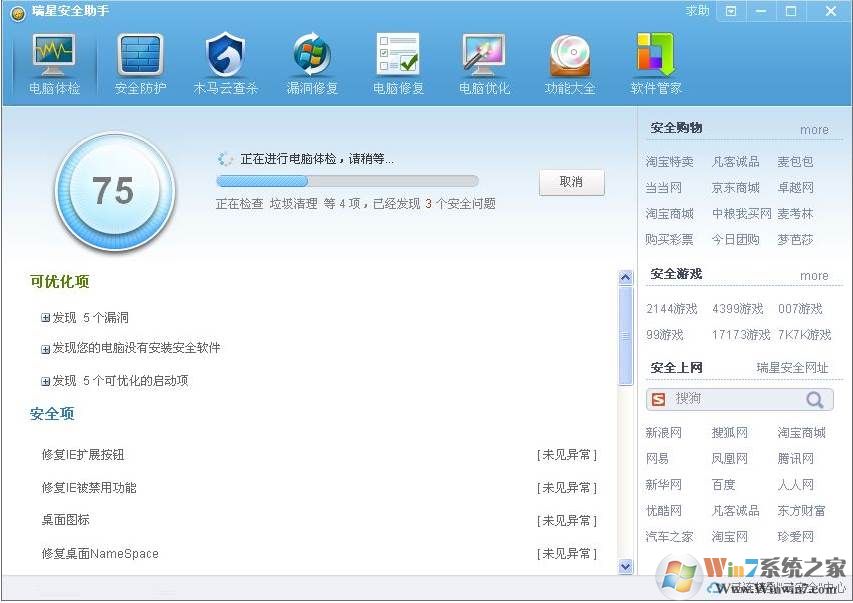Open the 7K7K游戏 link
The image size is (853, 603).
[x=804, y=335]
